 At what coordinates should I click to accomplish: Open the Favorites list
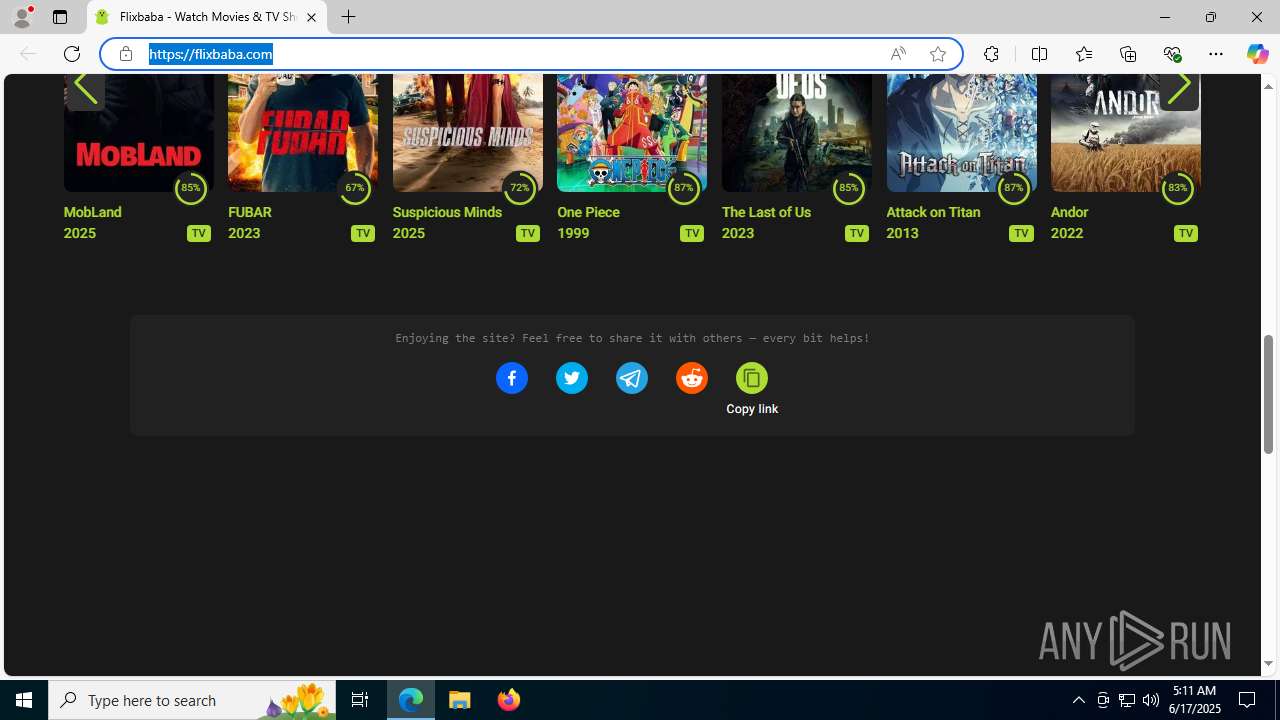[1083, 54]
